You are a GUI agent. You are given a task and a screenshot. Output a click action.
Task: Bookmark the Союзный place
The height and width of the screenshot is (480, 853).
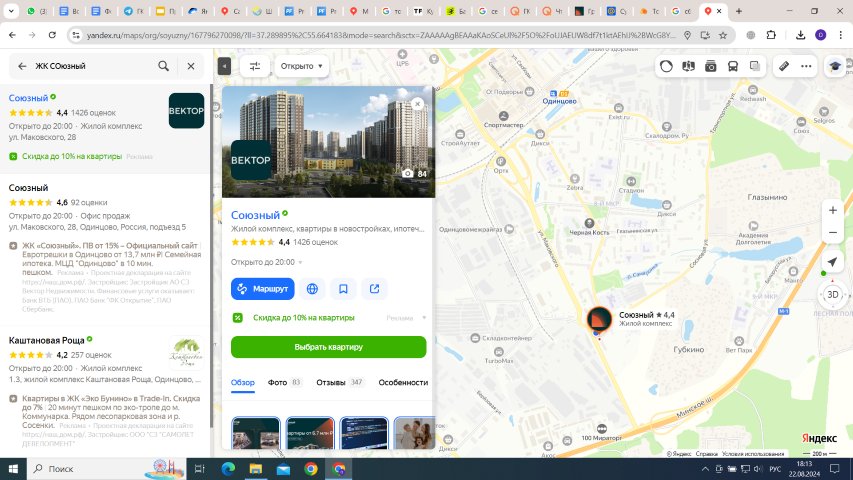coord(343,289)
